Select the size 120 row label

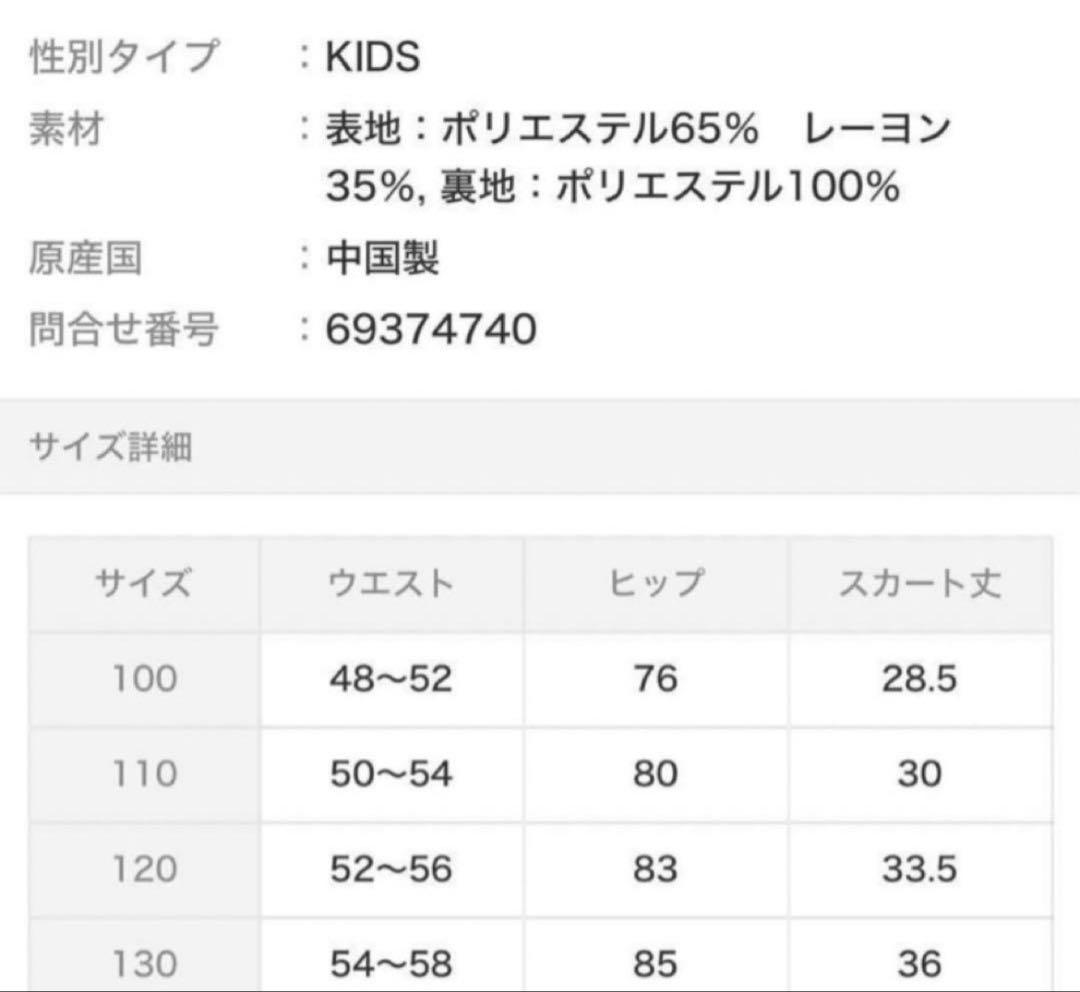tap(144, 869)
